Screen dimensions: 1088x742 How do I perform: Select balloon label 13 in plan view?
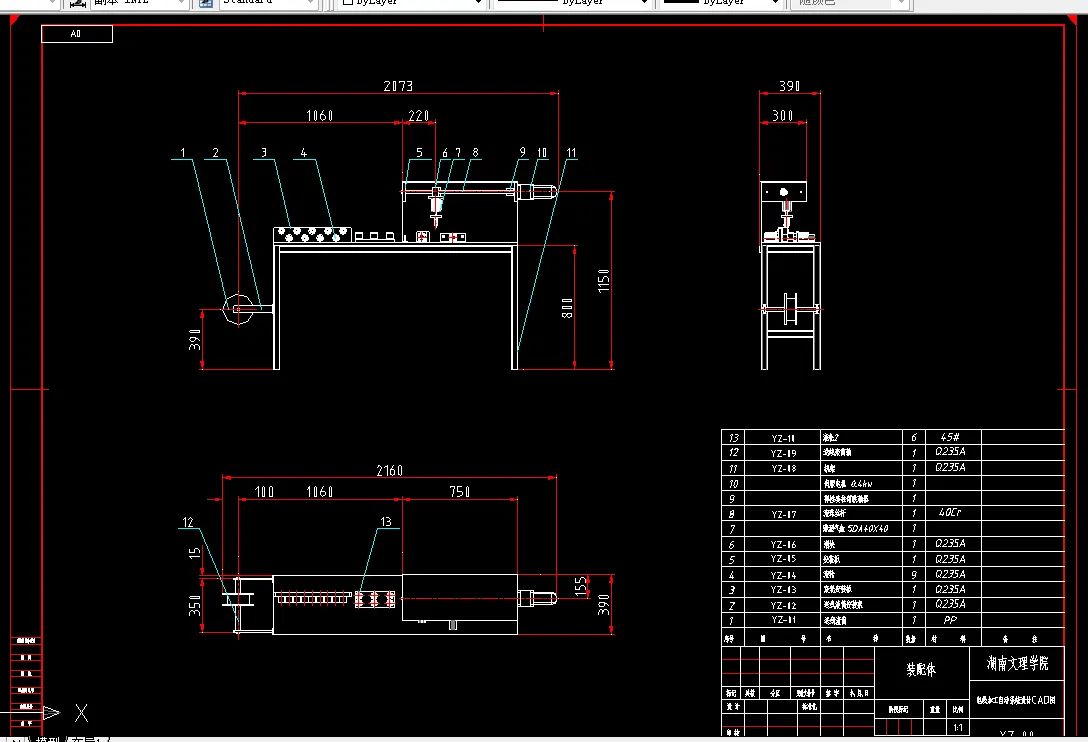pyautogui.click(x=386, y=522)
